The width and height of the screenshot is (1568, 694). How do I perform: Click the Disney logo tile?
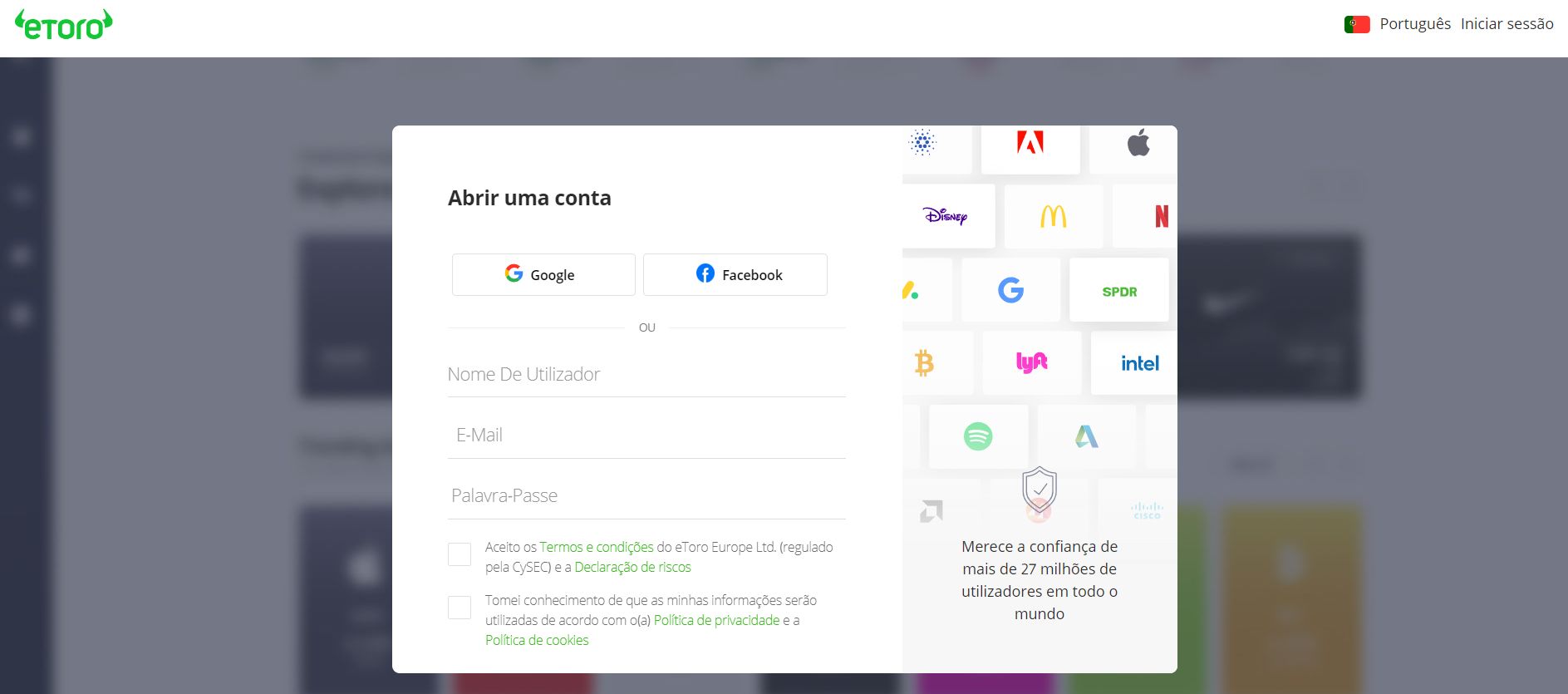[948, 216]
